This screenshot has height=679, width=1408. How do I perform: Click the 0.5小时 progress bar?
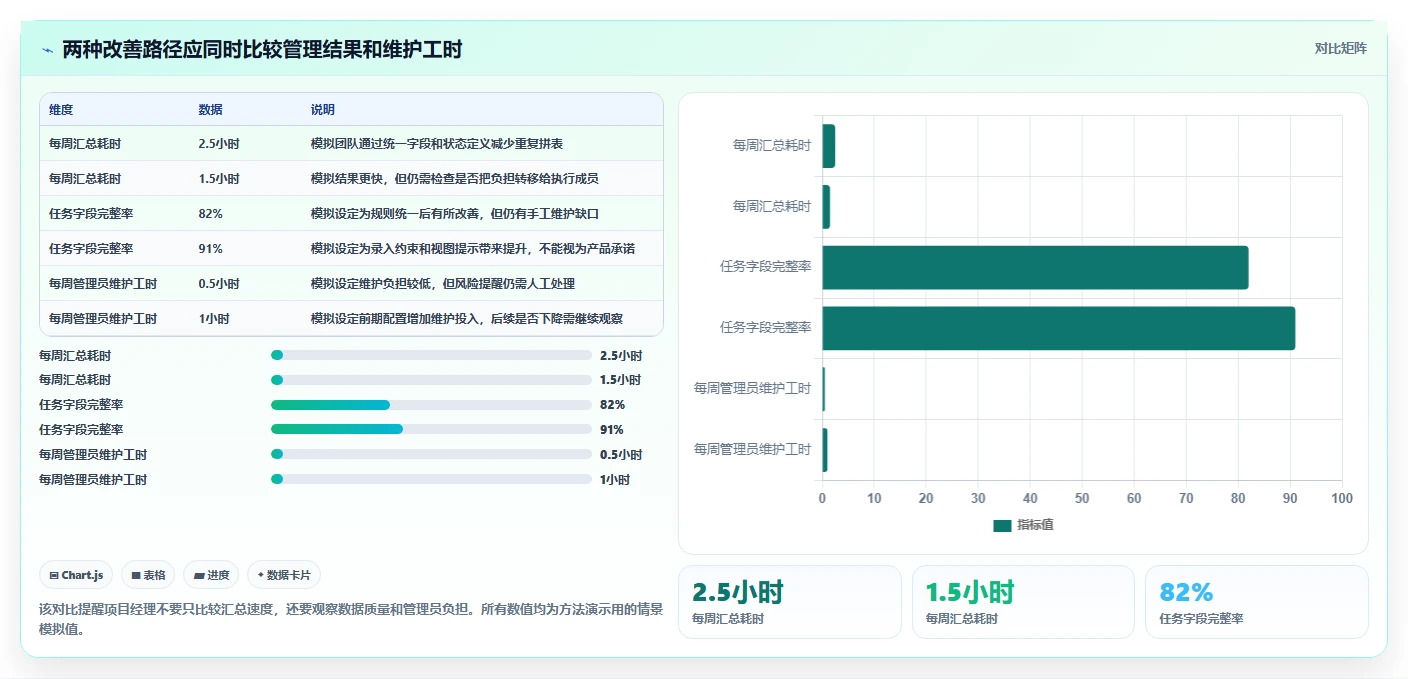pyautogui.click(x=431, y=454)
